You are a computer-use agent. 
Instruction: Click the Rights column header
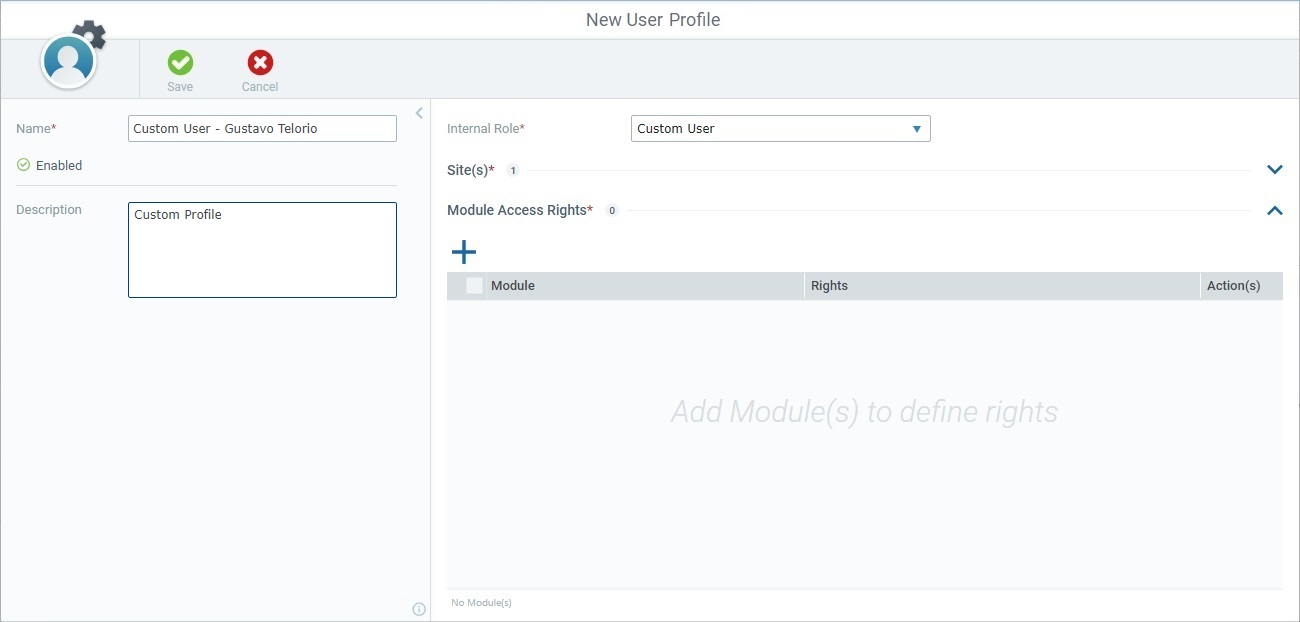pos(829,285)
